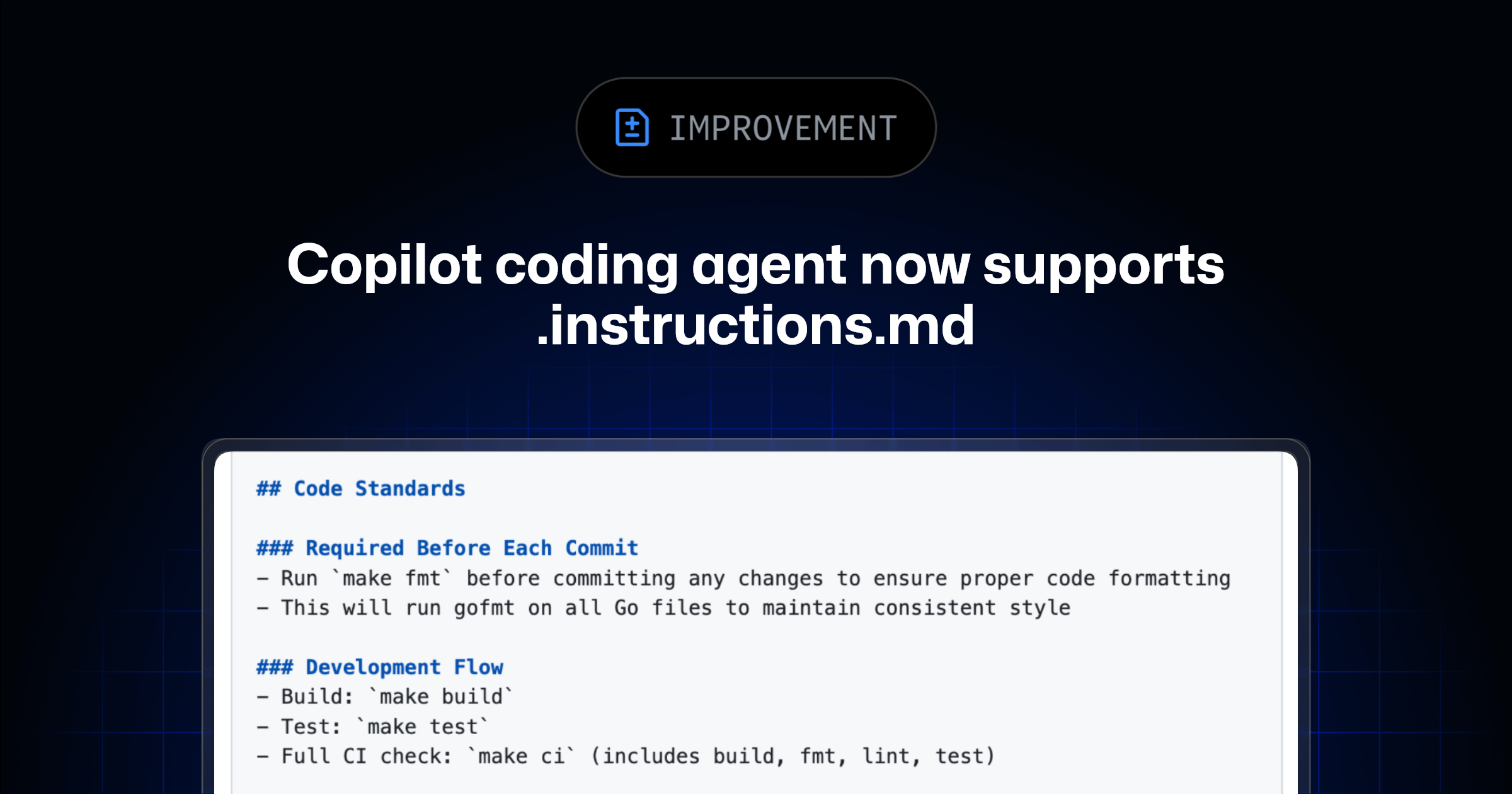Click the "###" marker before Required Before

(x=275, y=548)
